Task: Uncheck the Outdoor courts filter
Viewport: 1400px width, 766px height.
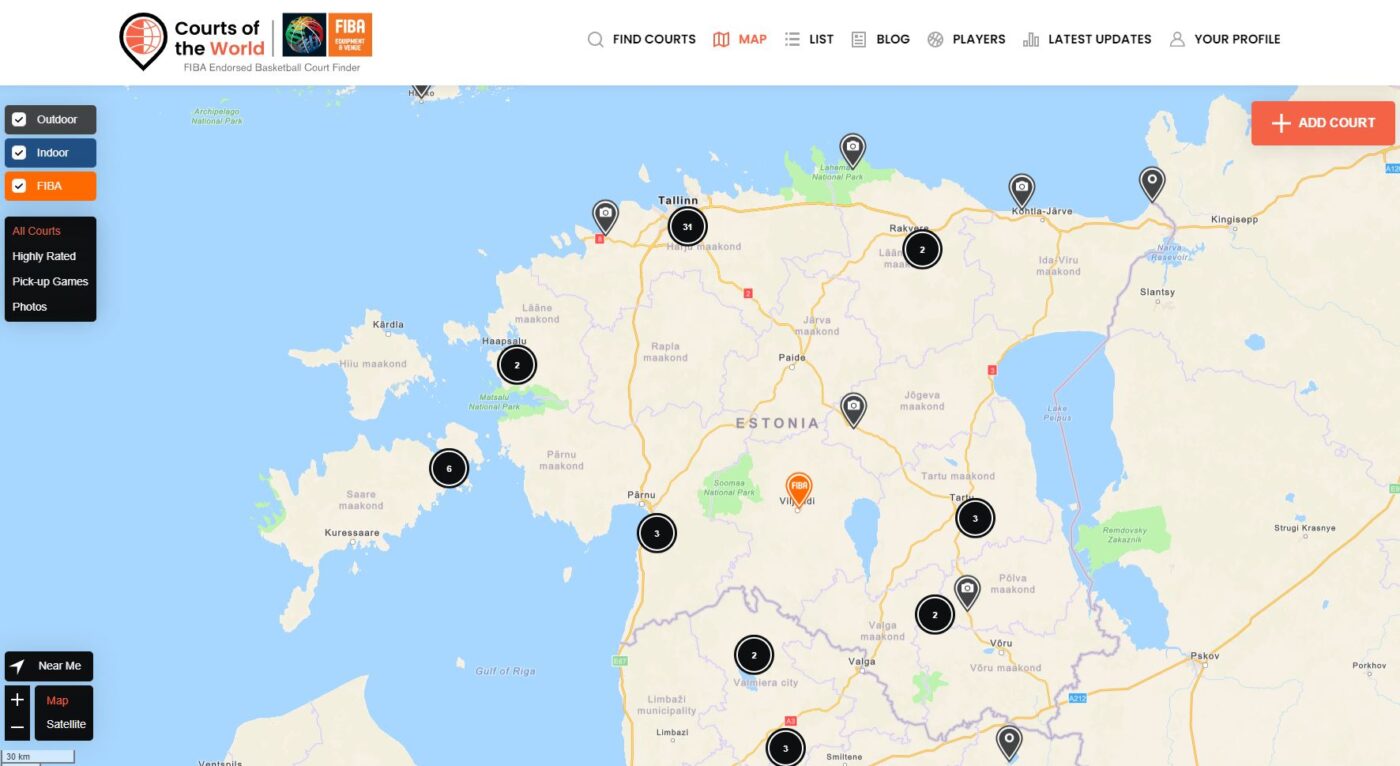Action: coord(19,120)
